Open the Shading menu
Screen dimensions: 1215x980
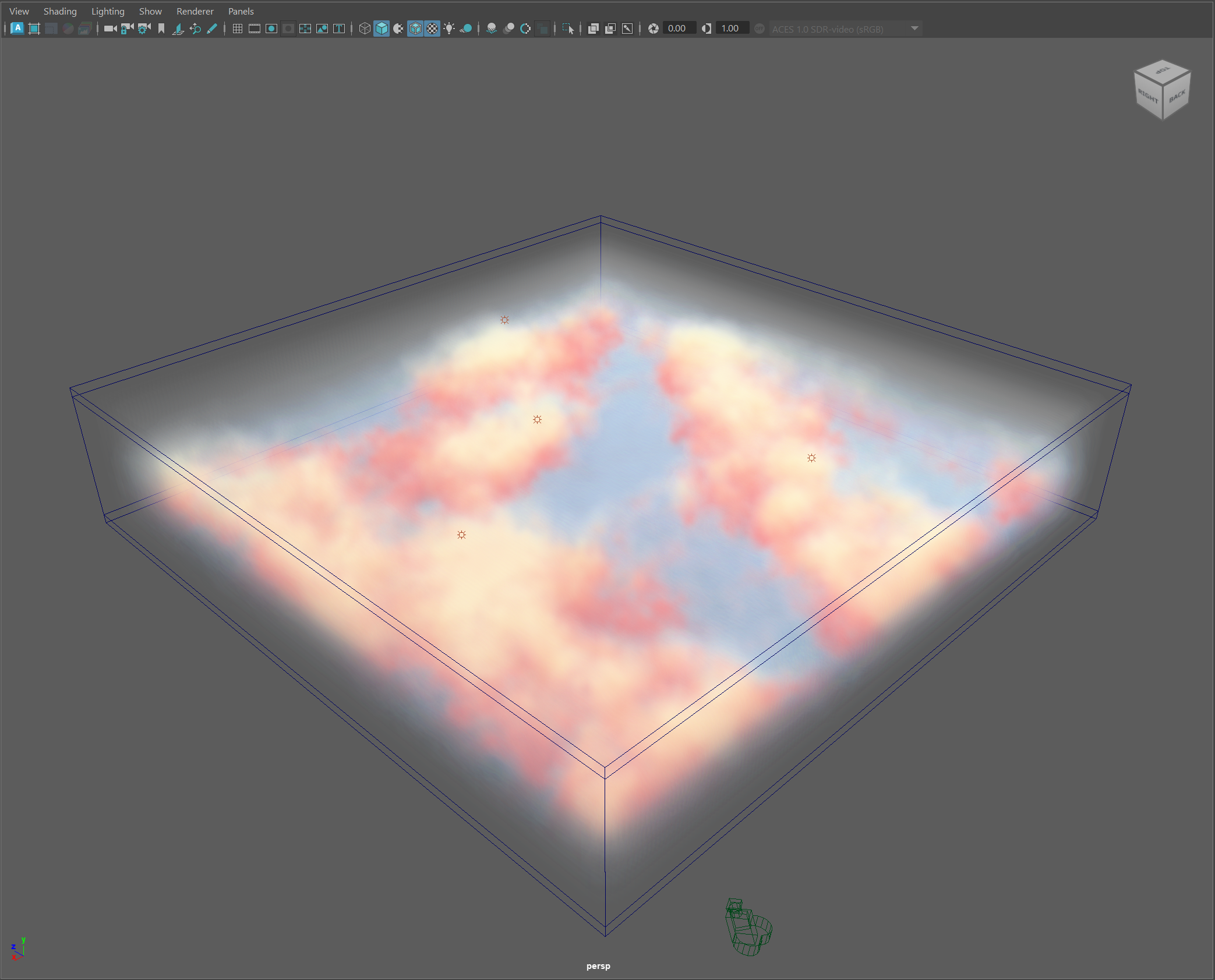[x=60, y=11]
